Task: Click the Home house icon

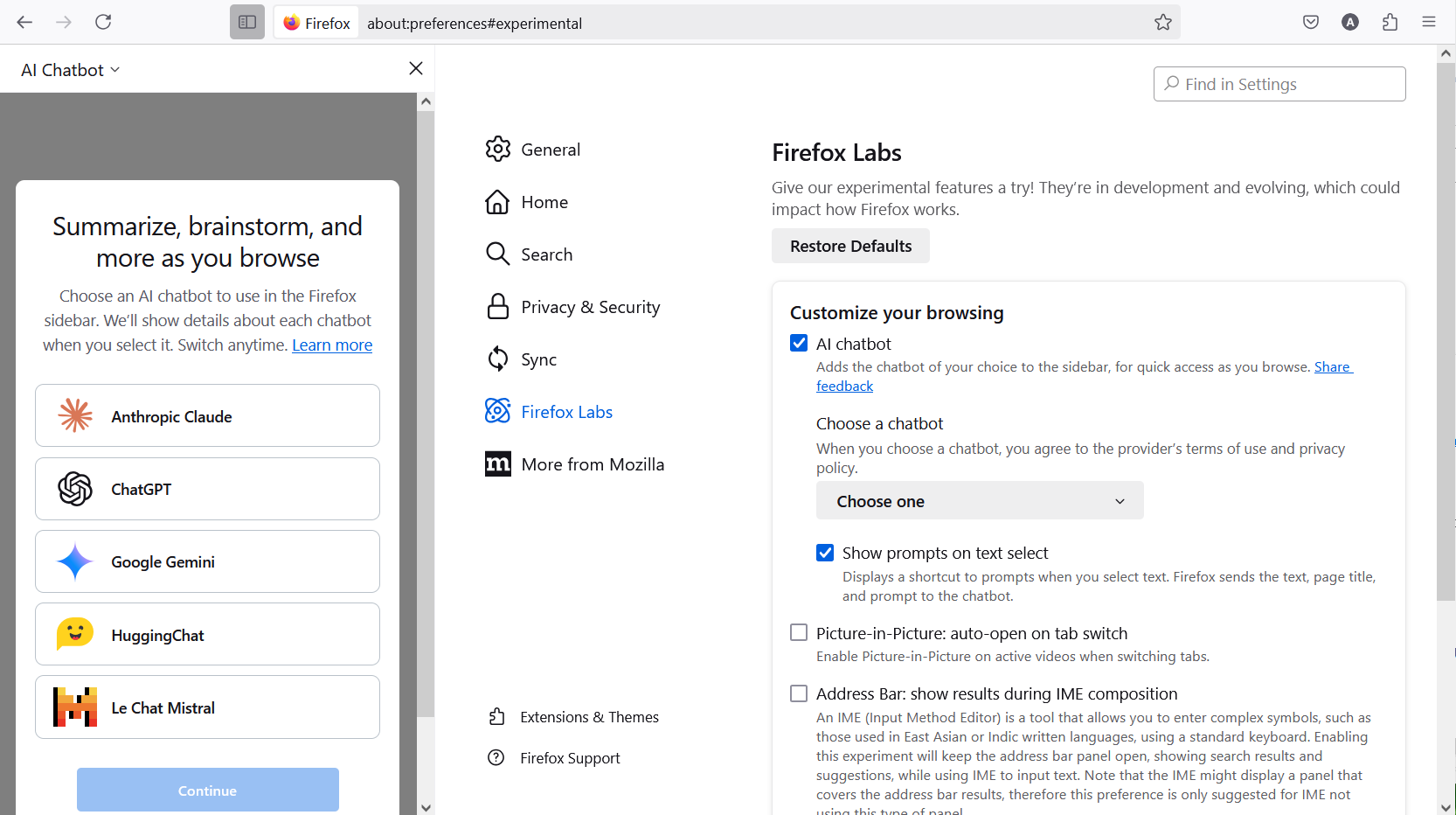Action: pos(498,202)
